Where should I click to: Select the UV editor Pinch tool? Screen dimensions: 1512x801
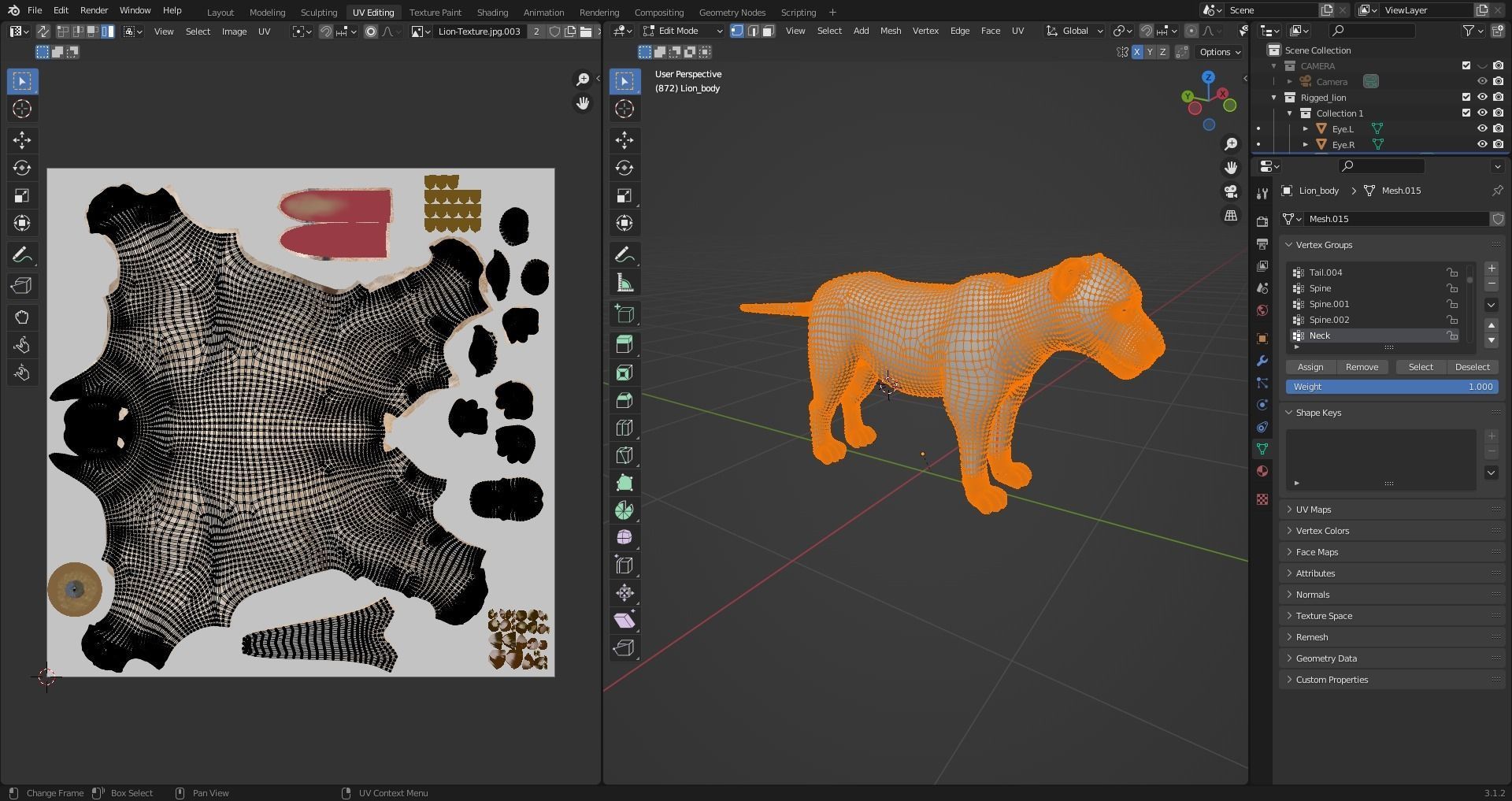(22, 373)
